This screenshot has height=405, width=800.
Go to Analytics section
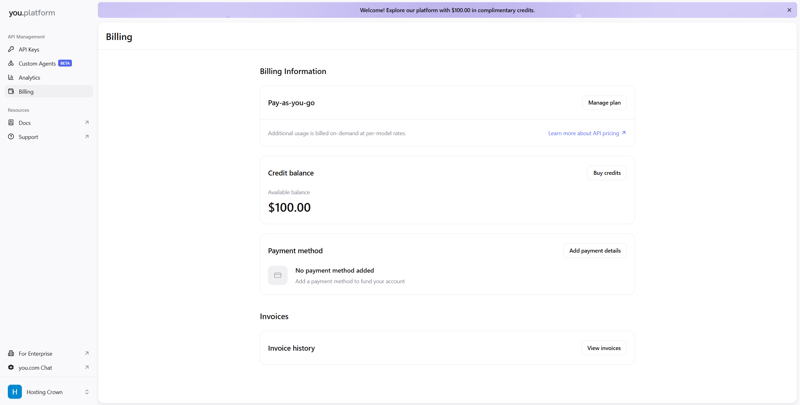click(49, 78)
